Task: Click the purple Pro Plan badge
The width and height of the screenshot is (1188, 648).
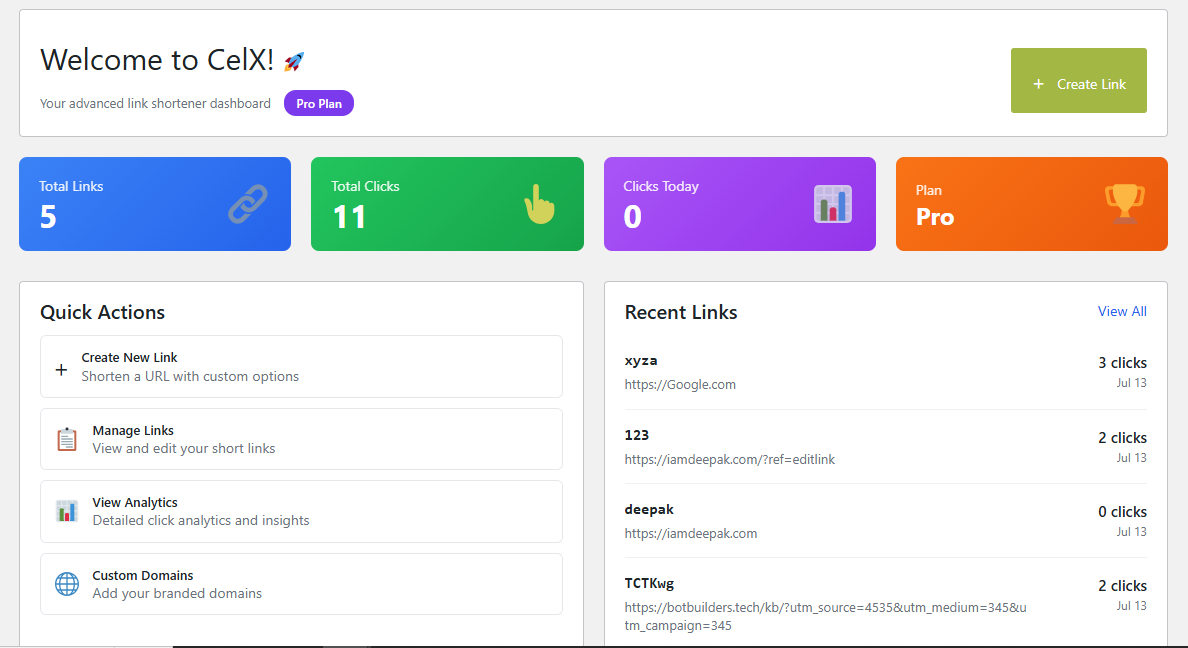Action: tap(319, 104)
